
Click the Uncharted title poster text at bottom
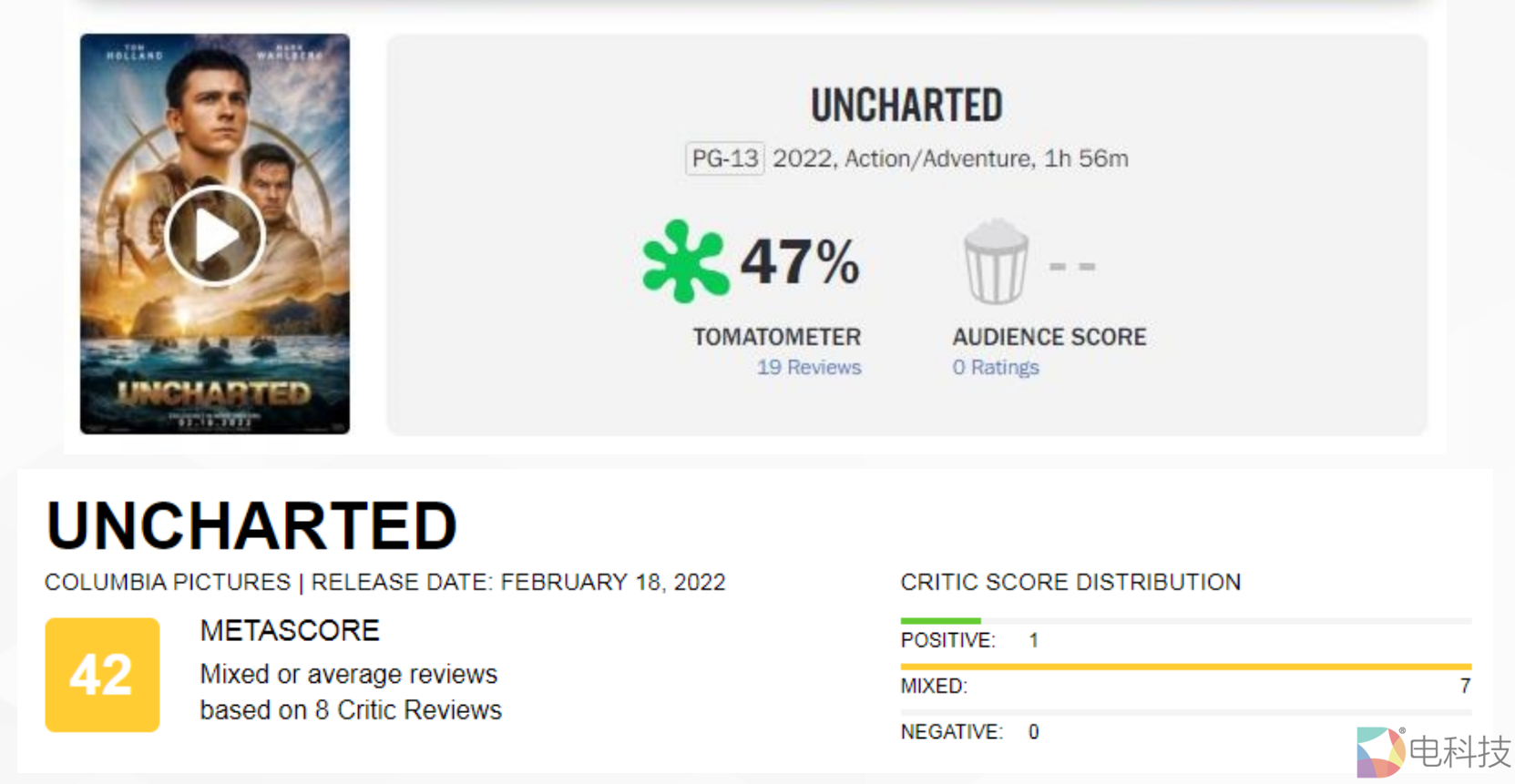click(214, 393)
